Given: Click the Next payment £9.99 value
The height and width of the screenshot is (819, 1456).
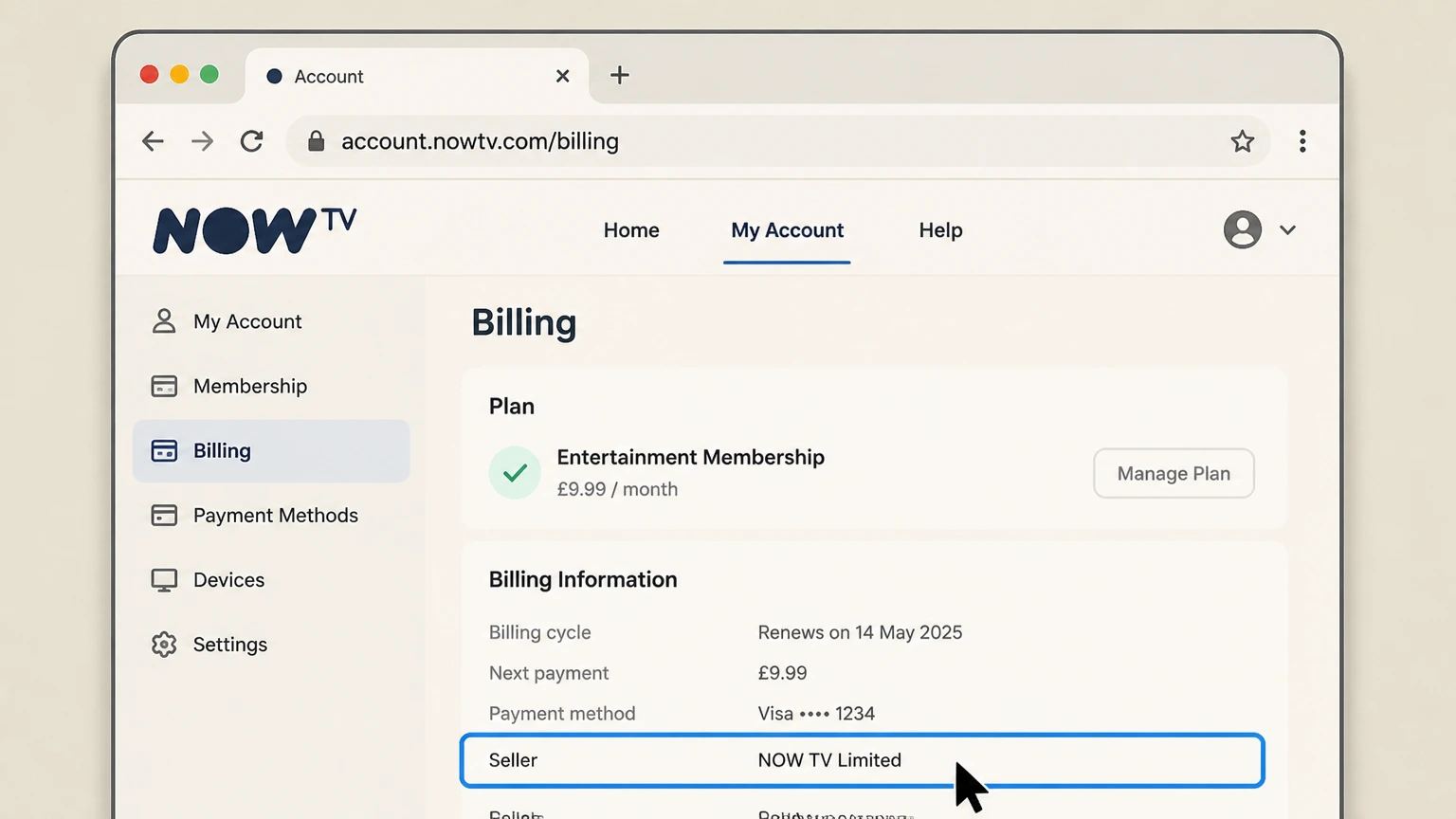Looking at the screenshot, I should 782,673.
